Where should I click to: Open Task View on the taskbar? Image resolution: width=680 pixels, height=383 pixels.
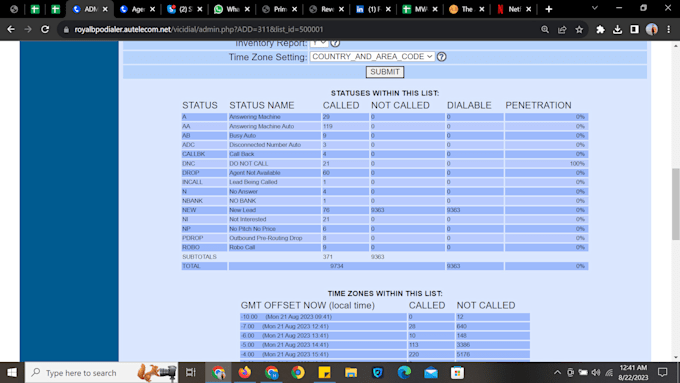[191, 373]
